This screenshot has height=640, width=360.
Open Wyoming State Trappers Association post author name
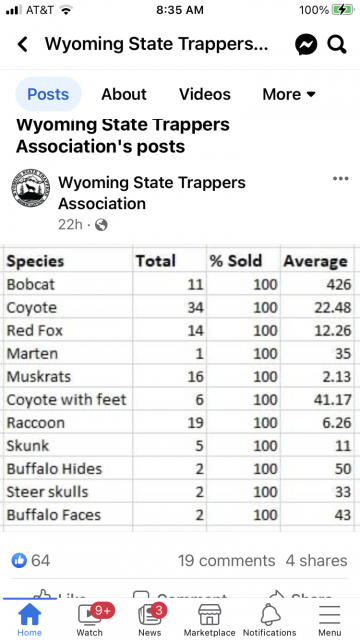pos(152,193)
